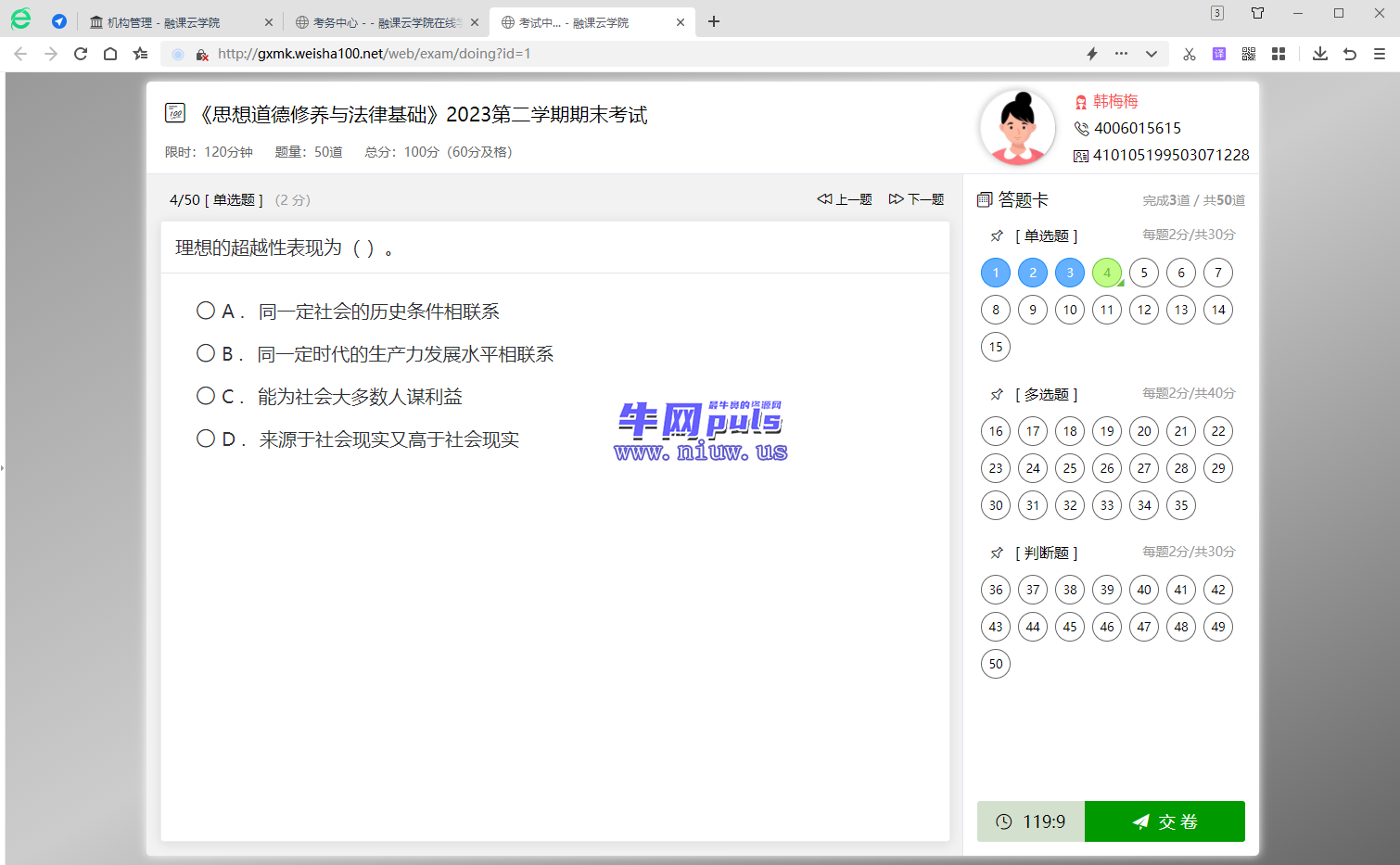
Task: Click the 答题卡 answer card icon
Action: click(985, 199)
